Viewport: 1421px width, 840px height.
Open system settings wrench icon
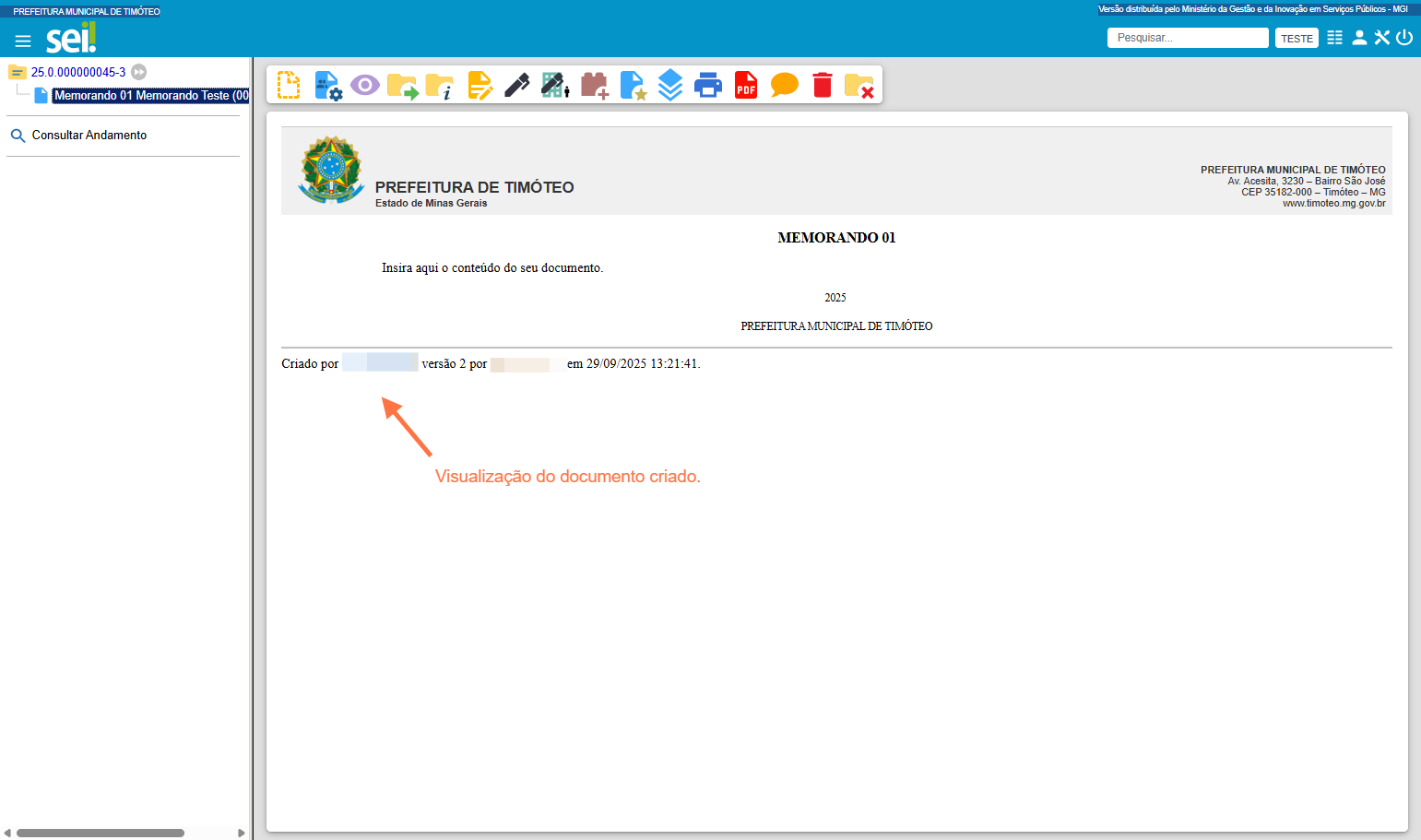1381,38
